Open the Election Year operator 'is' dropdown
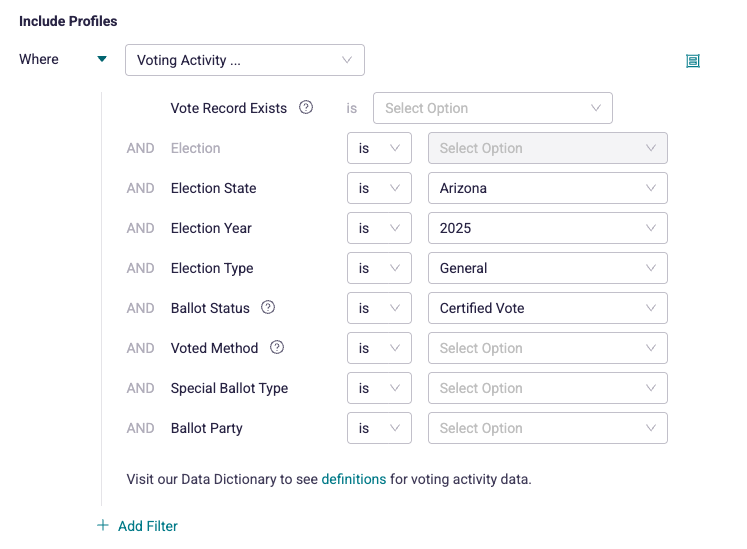Screen dimensions: 747x549 pos(379,228)
